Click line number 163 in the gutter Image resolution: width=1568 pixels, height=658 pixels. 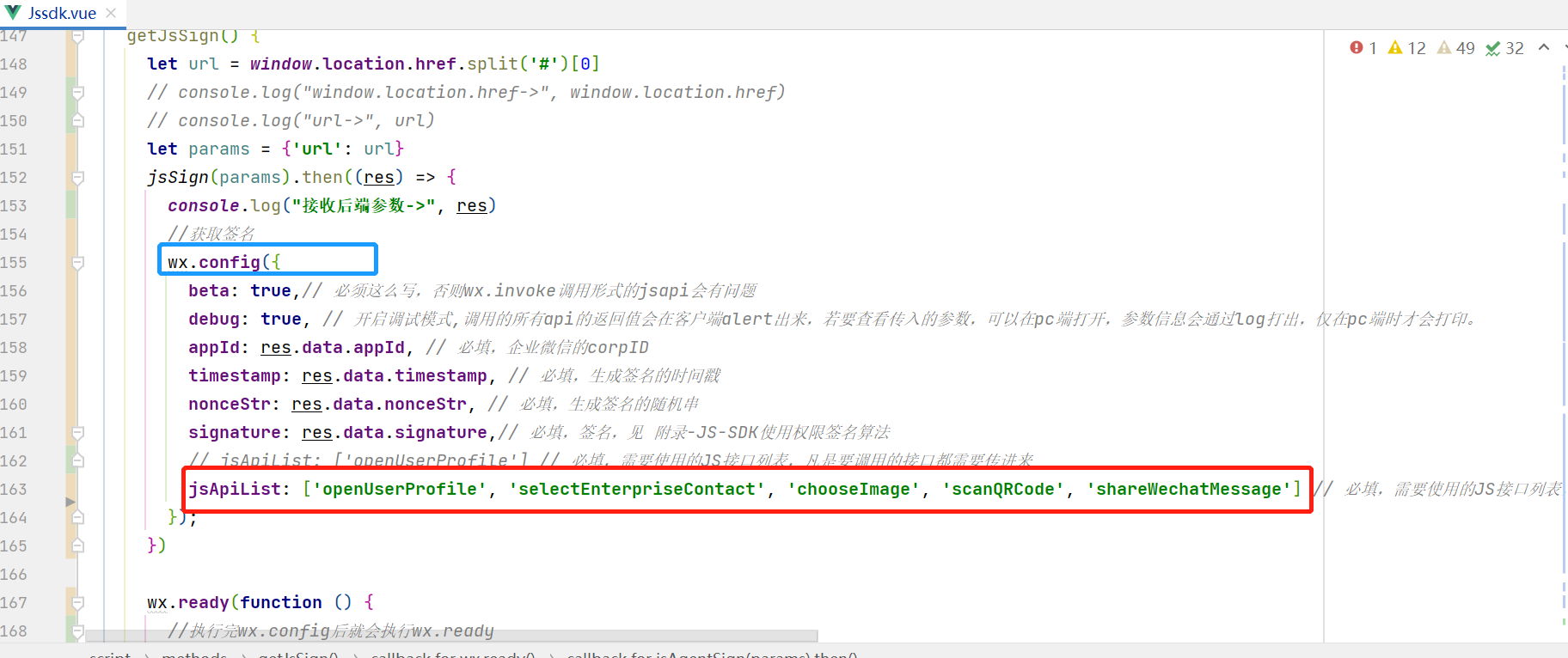tap(14, 489)
